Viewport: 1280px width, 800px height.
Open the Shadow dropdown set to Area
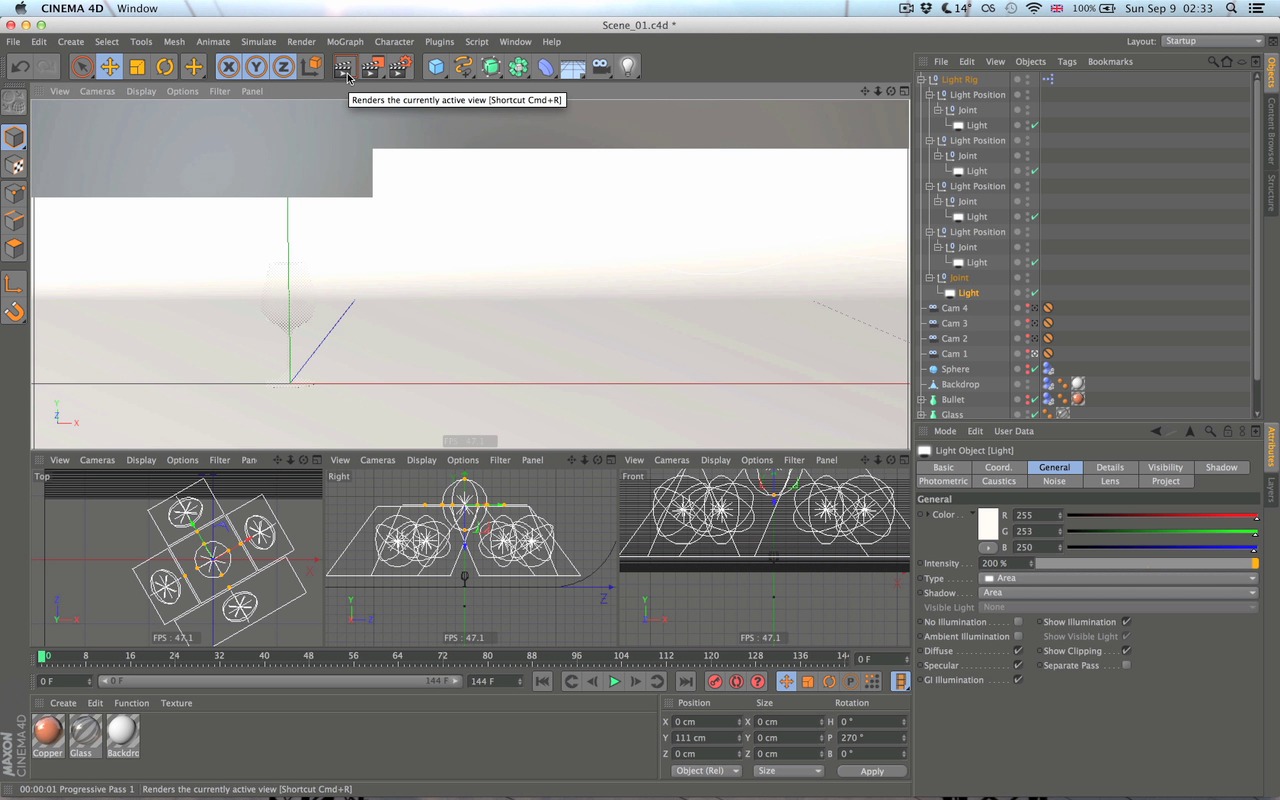pos(1118,592)
